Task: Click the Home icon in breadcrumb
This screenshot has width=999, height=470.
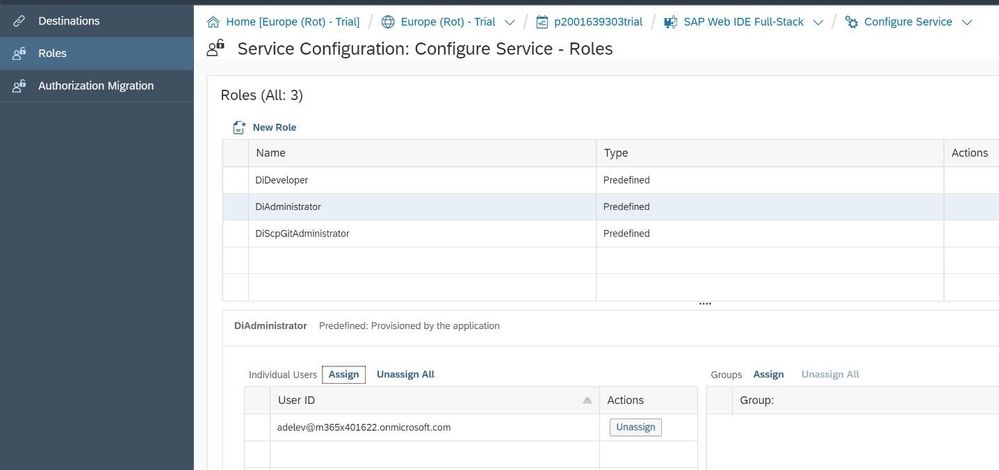Action: tap(212, 22)
